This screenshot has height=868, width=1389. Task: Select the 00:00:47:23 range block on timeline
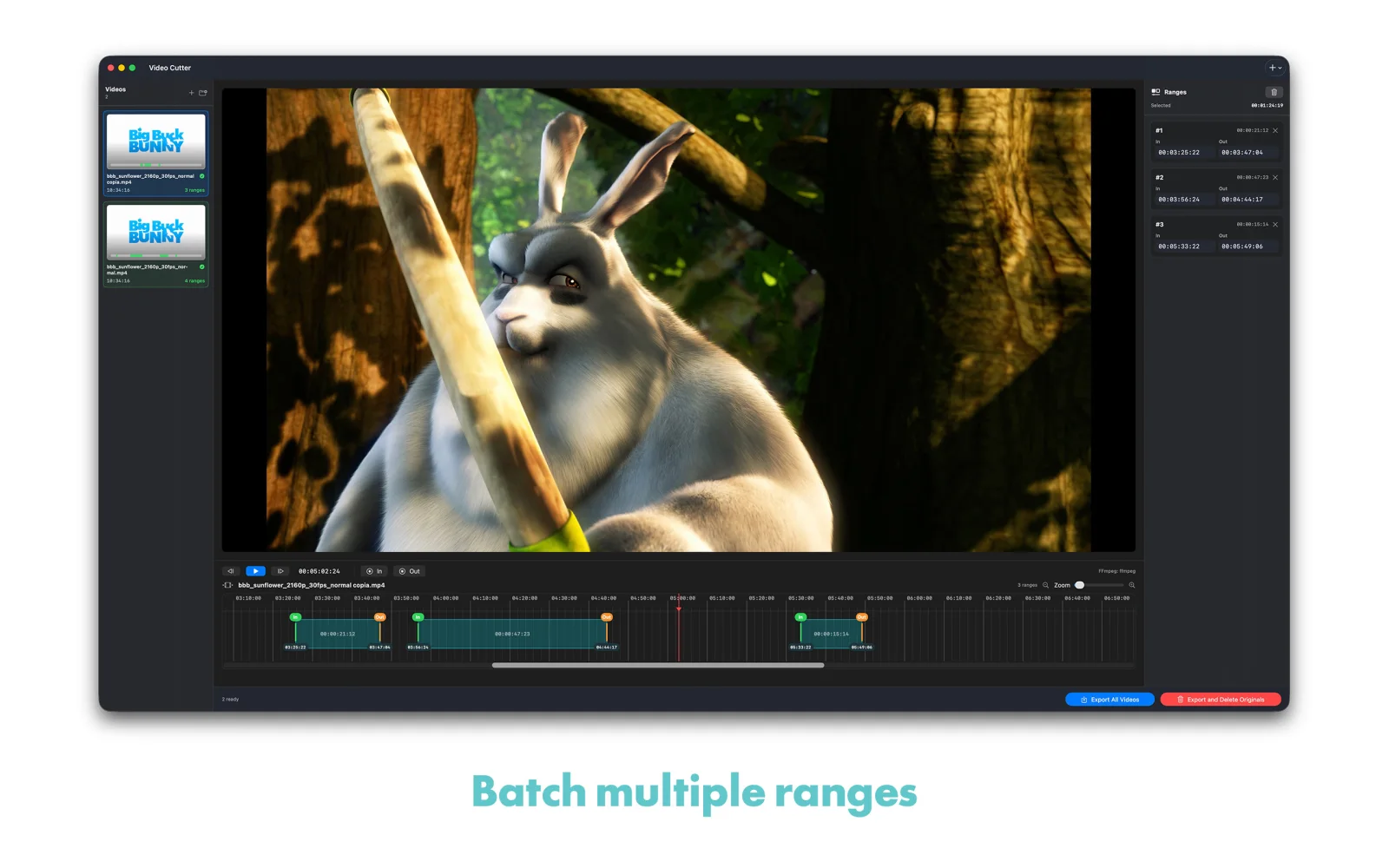click(x=512, y=634)
